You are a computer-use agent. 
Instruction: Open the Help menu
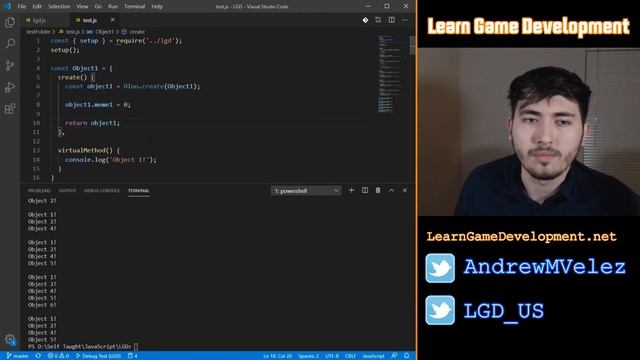tap(157, 7)
